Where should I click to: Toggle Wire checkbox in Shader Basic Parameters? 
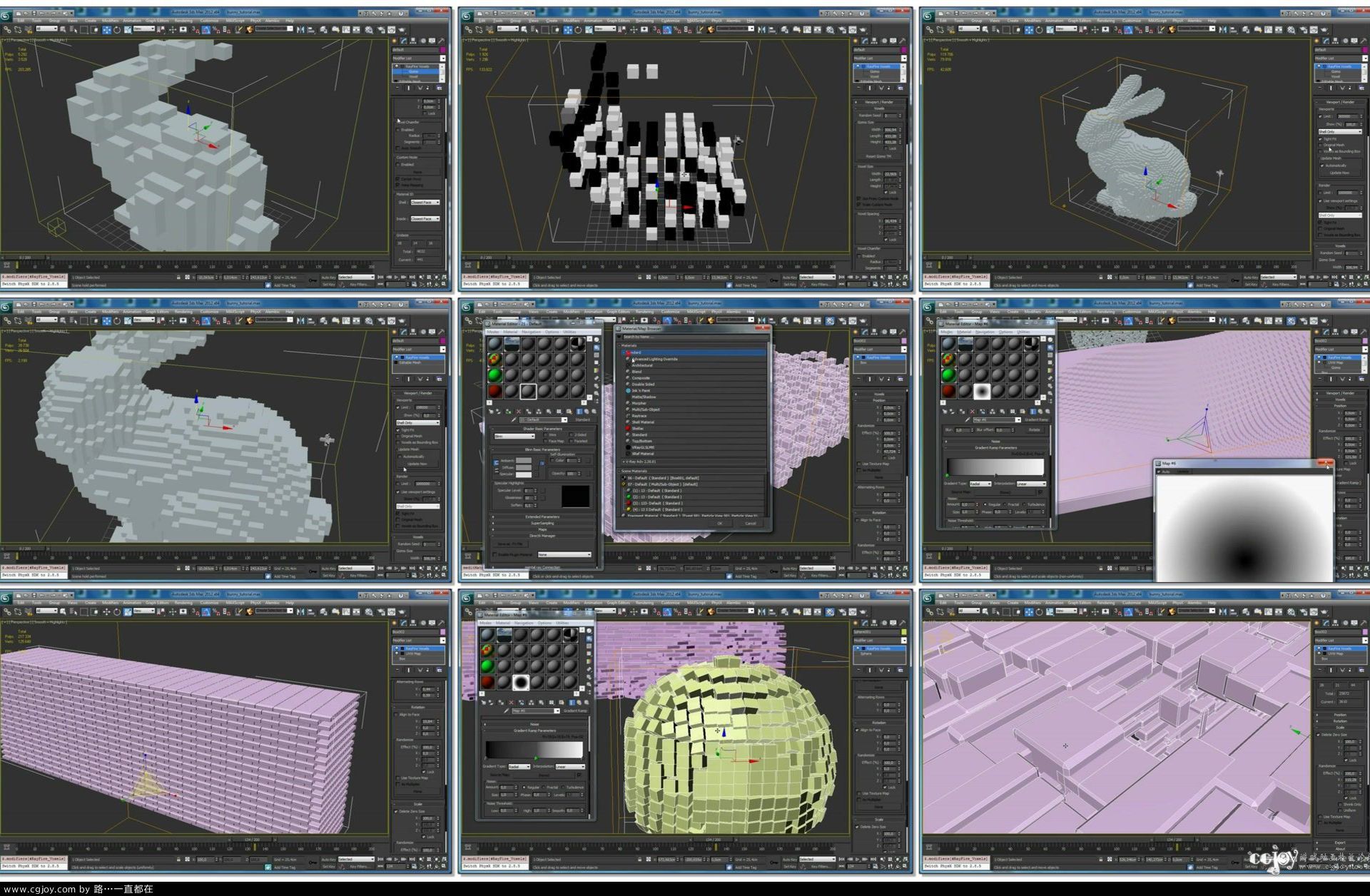(546, 434)
